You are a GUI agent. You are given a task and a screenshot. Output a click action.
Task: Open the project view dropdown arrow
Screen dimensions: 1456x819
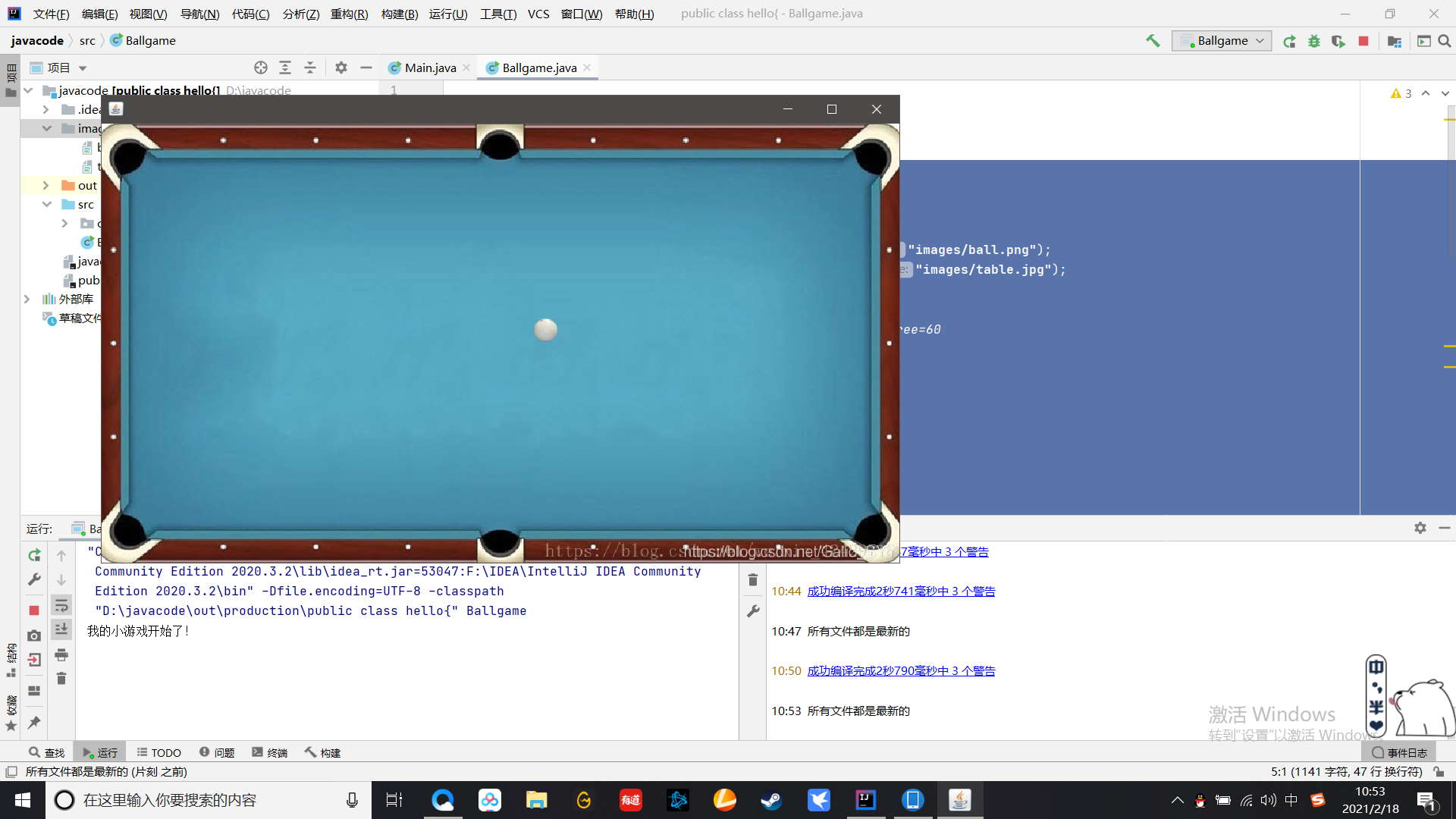coord(83,68)
